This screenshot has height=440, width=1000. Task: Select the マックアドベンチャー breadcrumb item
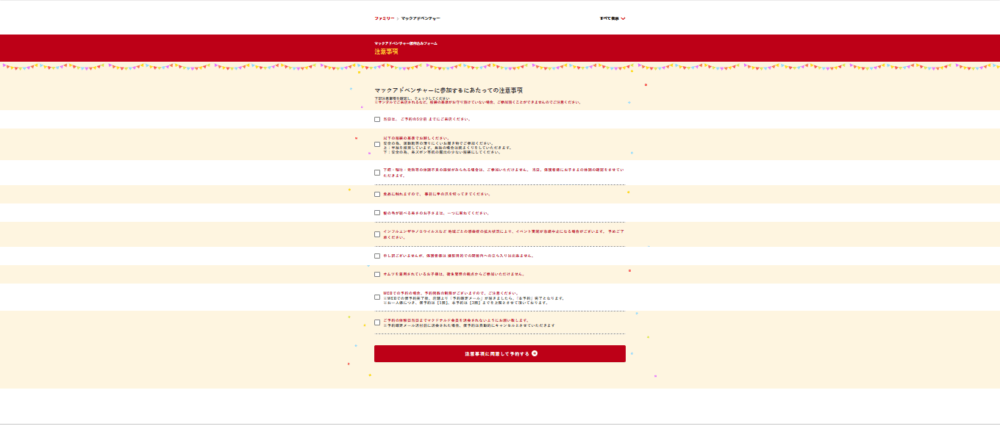pyautogui.click(x=420, y=18)
